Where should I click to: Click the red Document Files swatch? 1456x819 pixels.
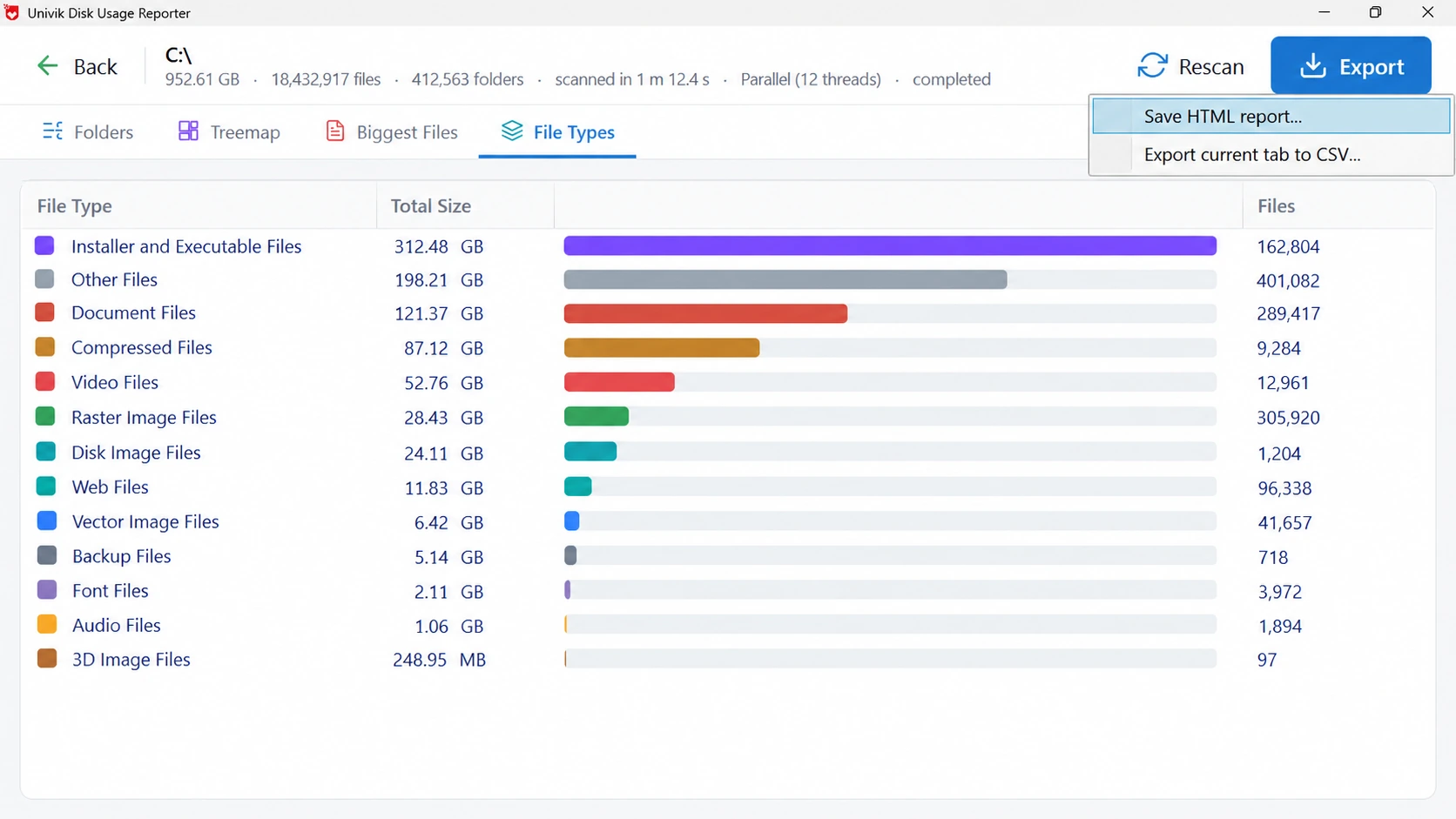coord(44,312)
